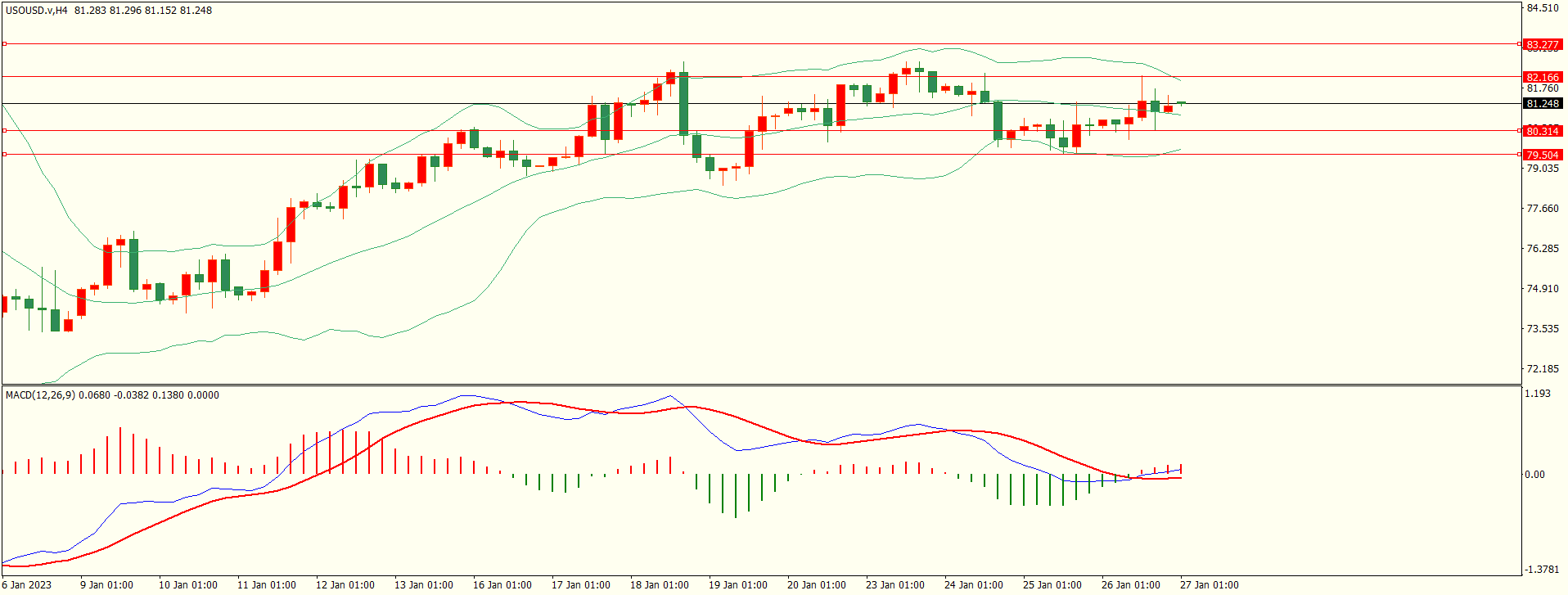Screen dimensions: 1568x595
Task: Click the 19 Jan 01:00 time label
Action: click(x=737, y=585)
